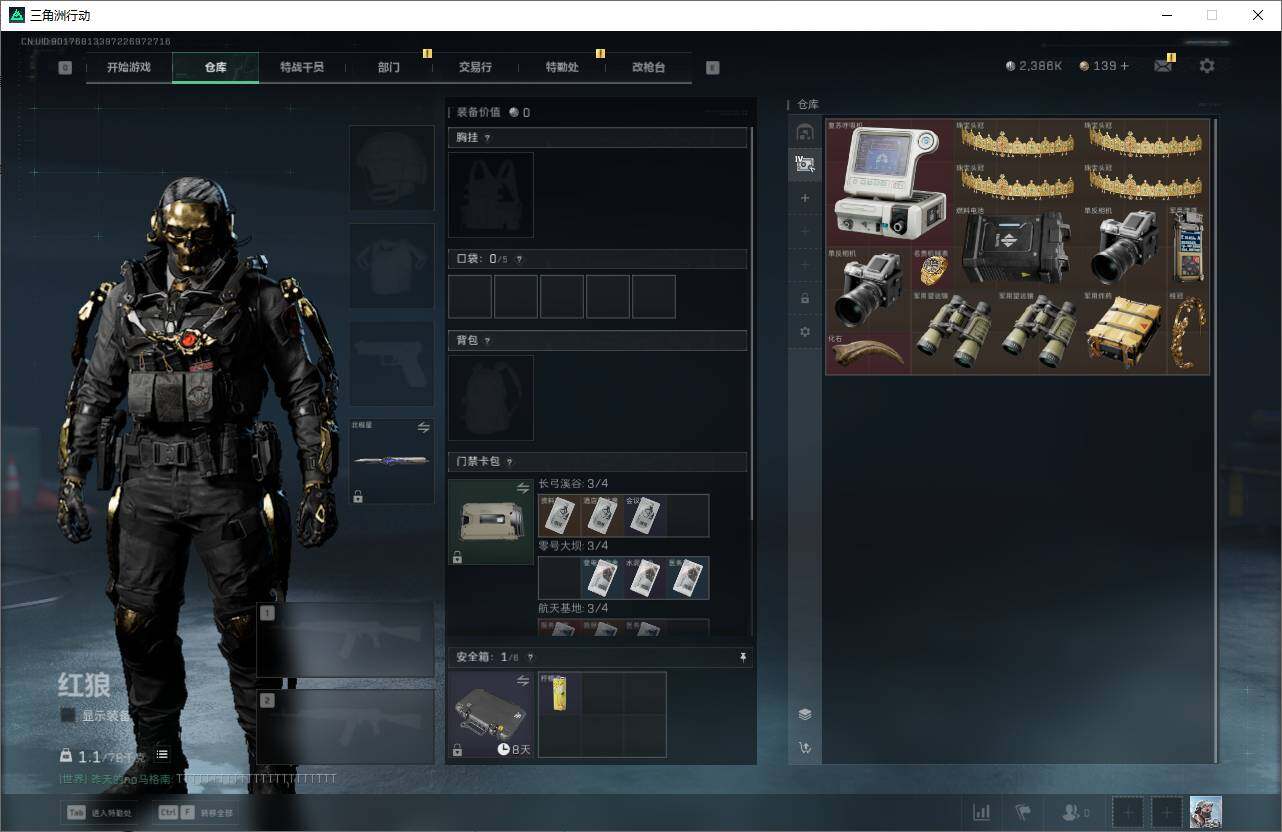Open help tooltip next to 口袋
Screen dimensions: 1282x832
click(519, 259)
